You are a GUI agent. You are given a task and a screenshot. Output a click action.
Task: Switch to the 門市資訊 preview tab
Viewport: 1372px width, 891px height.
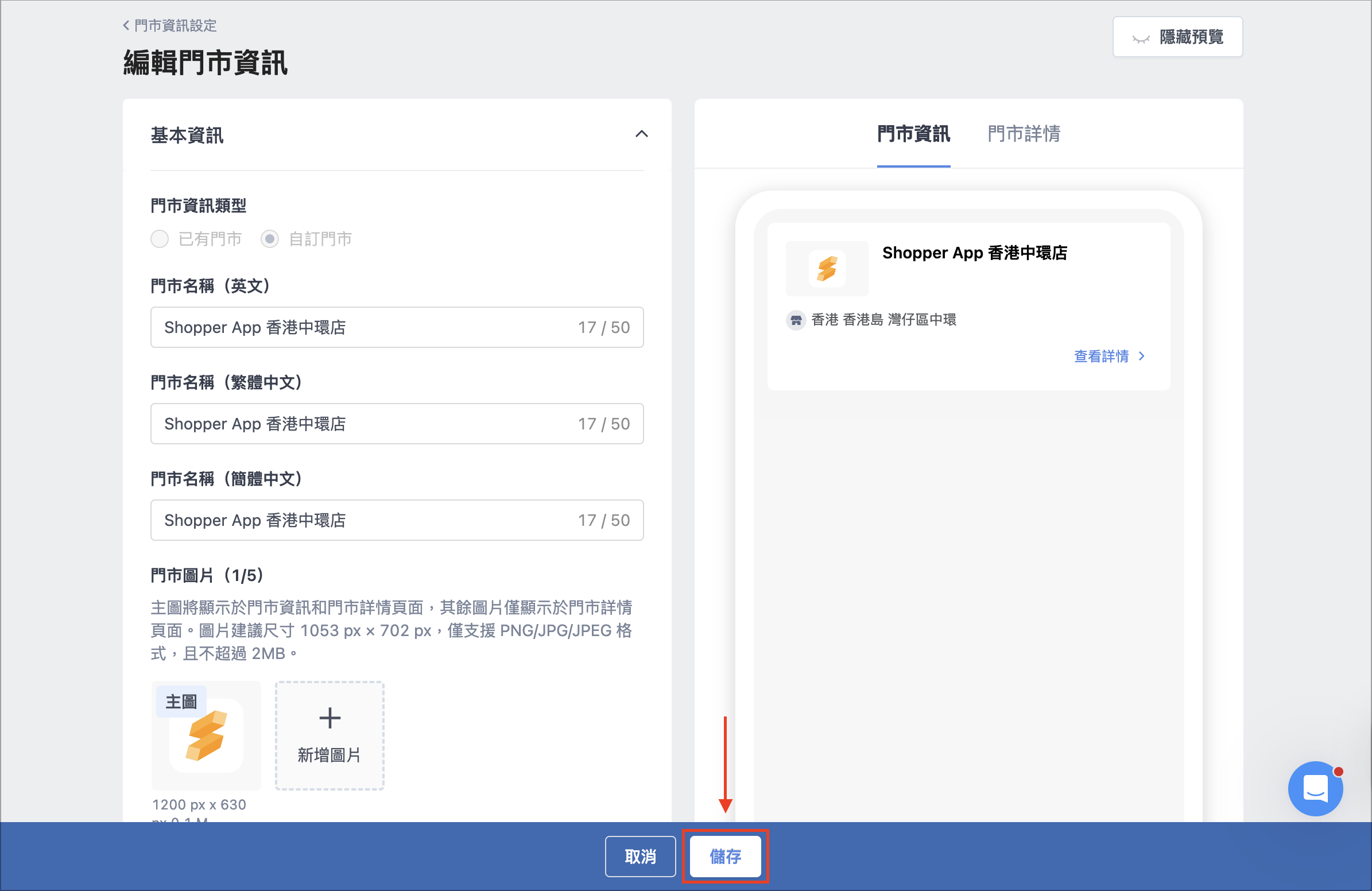(913, 134)
